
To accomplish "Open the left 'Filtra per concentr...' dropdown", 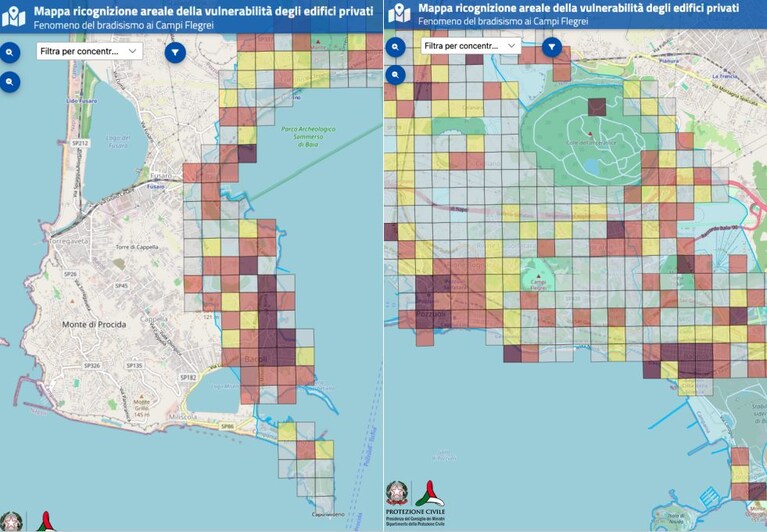I will [90, 51].
